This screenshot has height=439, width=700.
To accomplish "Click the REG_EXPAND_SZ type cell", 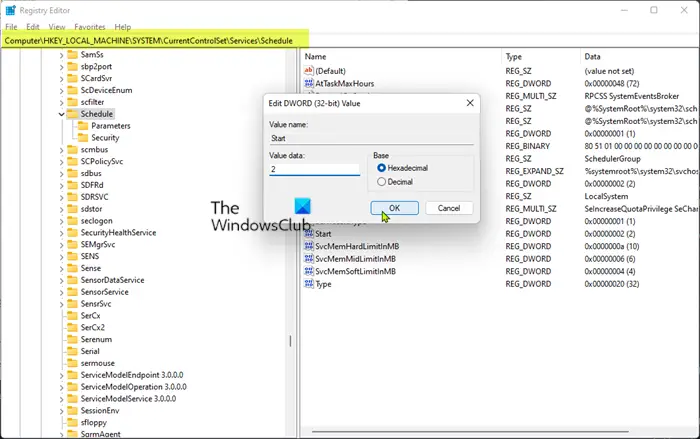I will tap(534, 171).
